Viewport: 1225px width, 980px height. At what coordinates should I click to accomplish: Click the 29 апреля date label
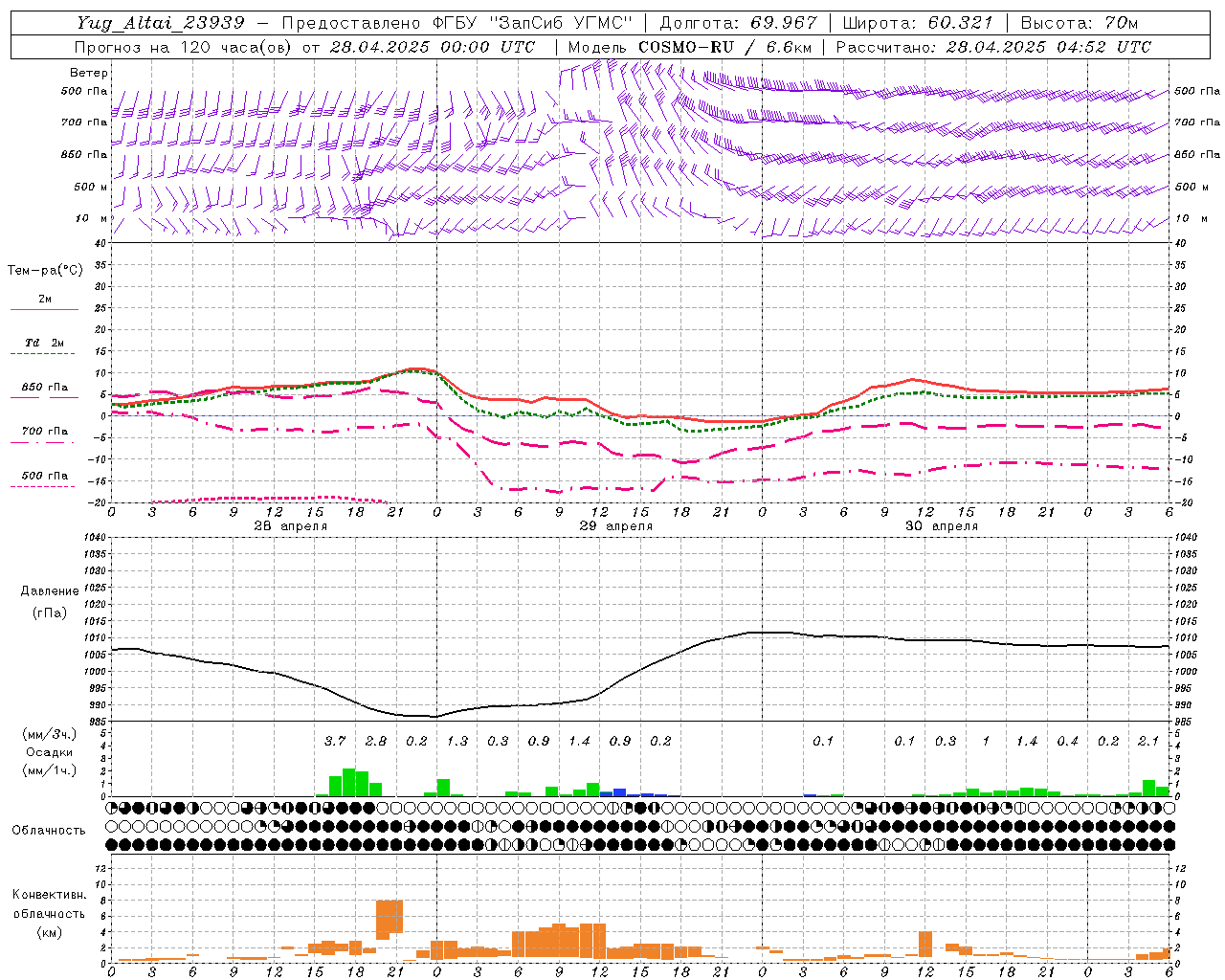pos(616,526)
